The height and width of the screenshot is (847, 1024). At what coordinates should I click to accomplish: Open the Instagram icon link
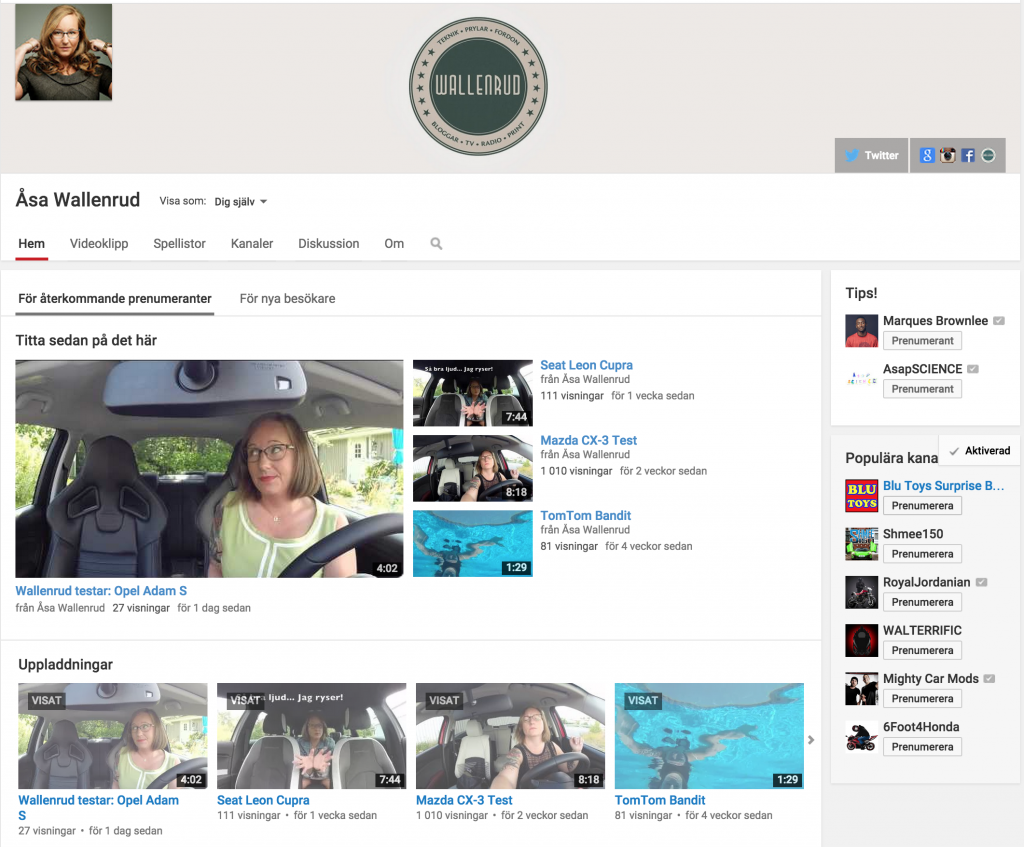pyautogui.click(x=947, y=155)
